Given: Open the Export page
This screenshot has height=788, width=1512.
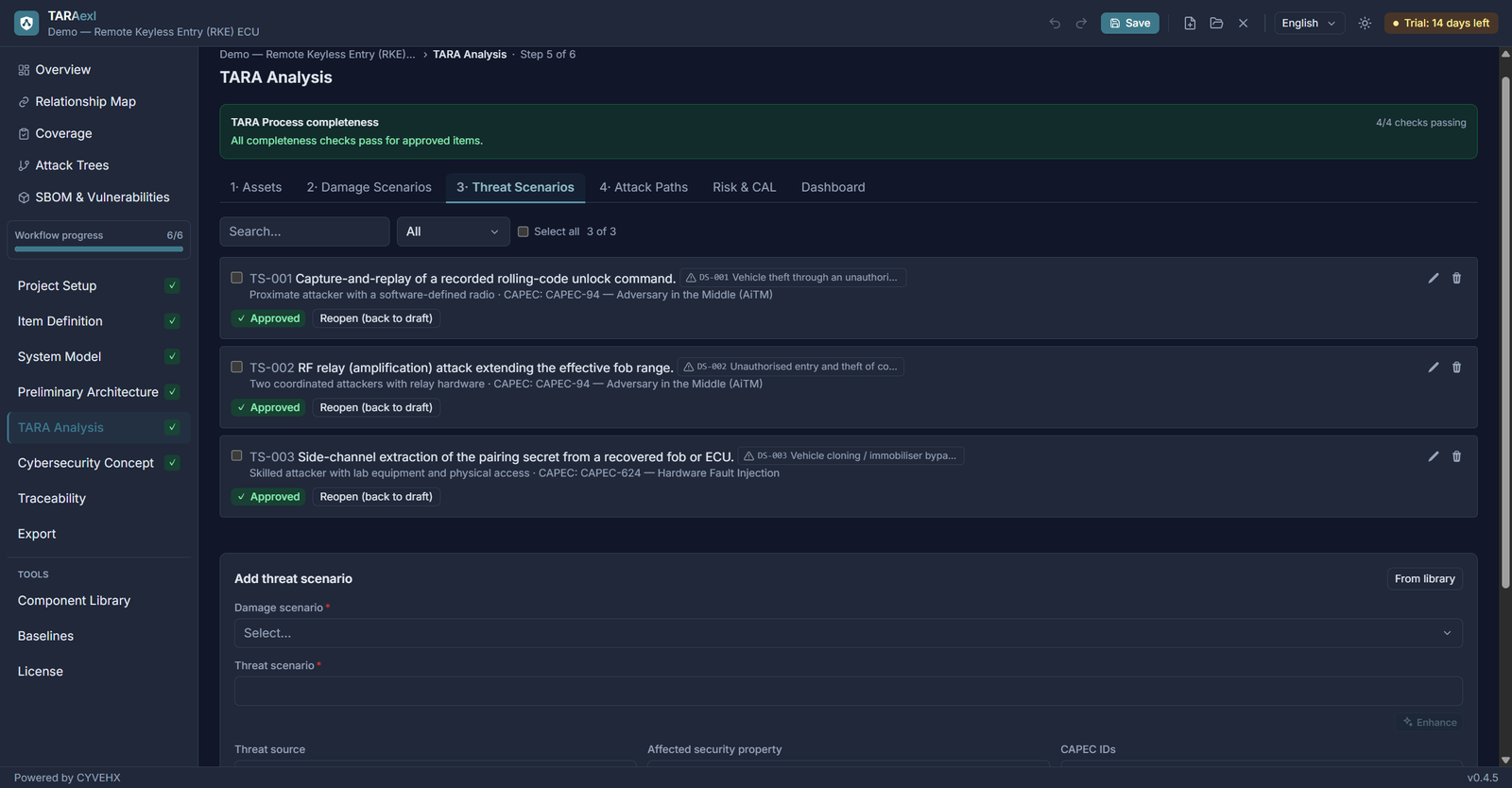Looking at the screenshot, I should tap(98, 534).
